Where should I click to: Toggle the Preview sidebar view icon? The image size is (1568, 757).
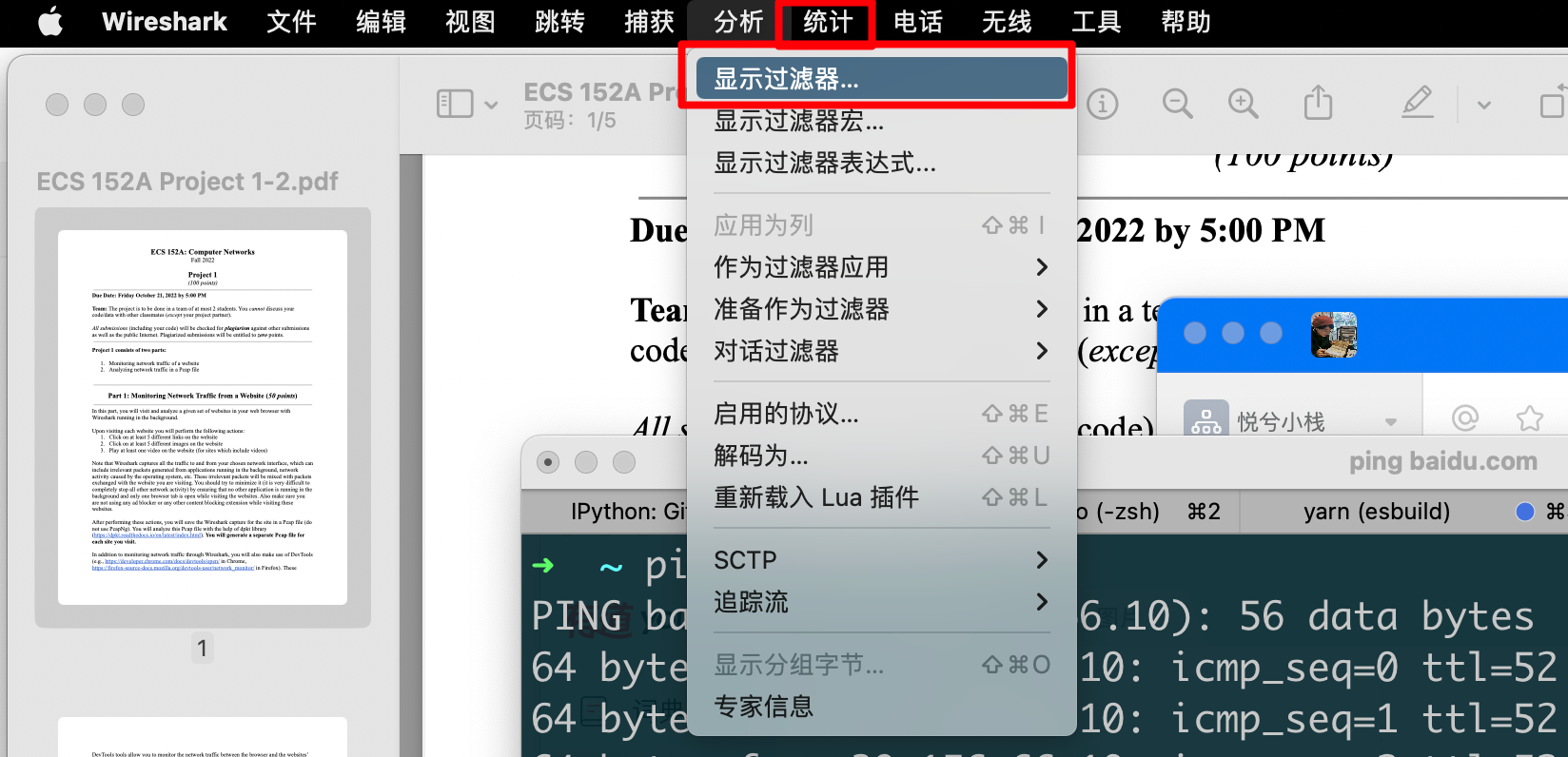455,104
